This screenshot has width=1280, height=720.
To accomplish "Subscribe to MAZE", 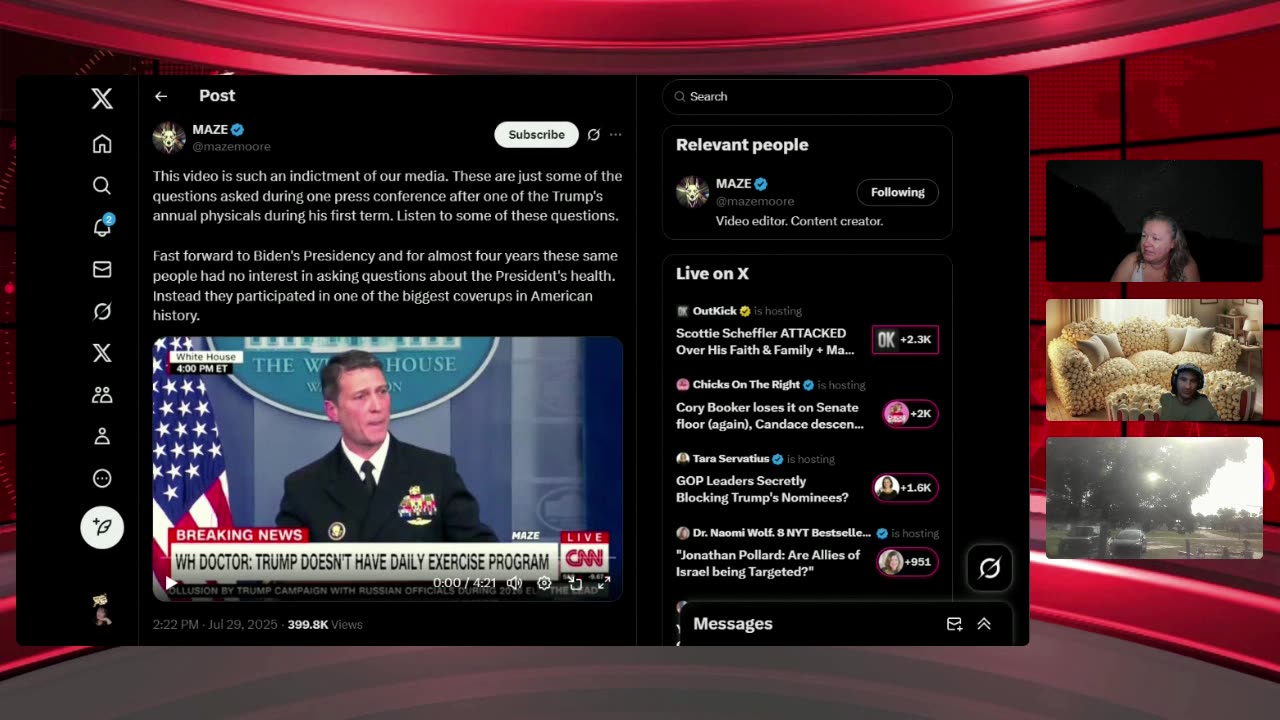I will (x=536, y=135).
